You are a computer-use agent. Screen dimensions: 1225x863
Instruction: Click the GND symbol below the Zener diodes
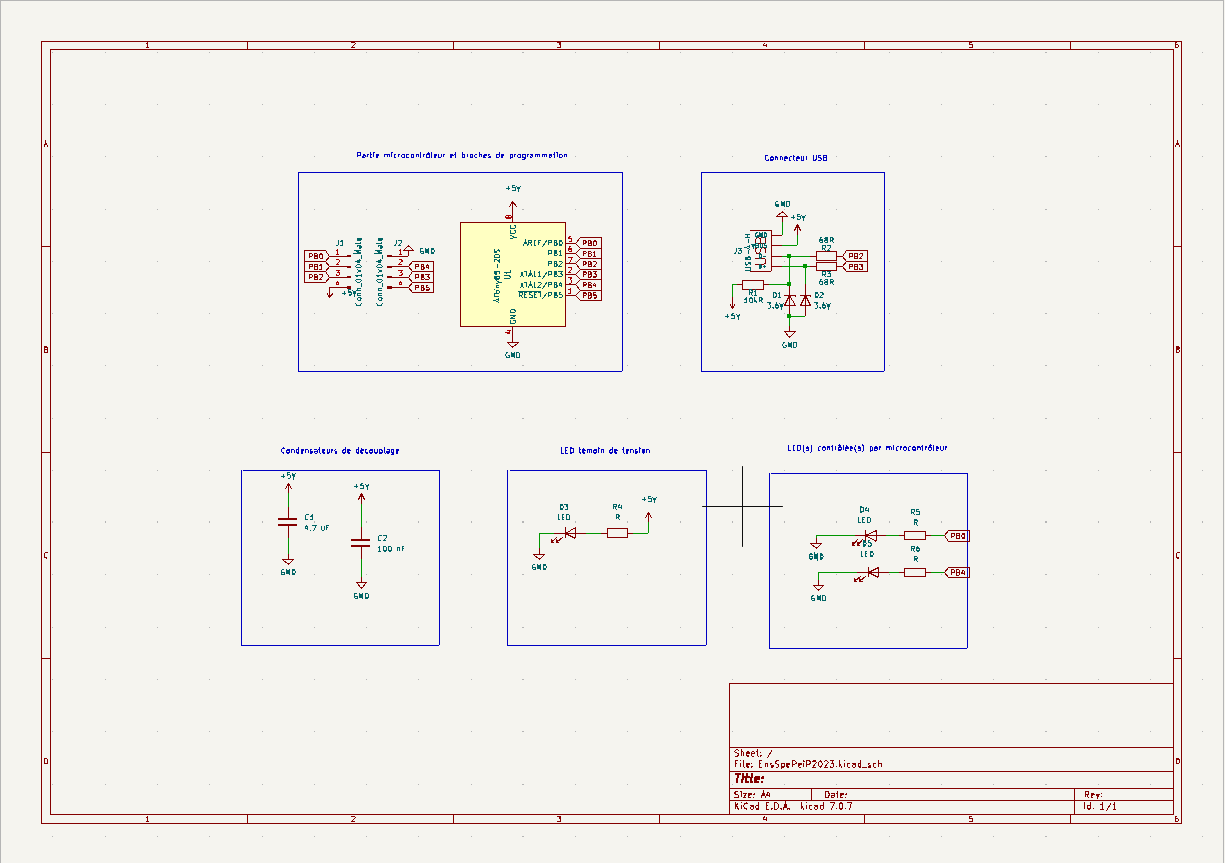(789, 335)
